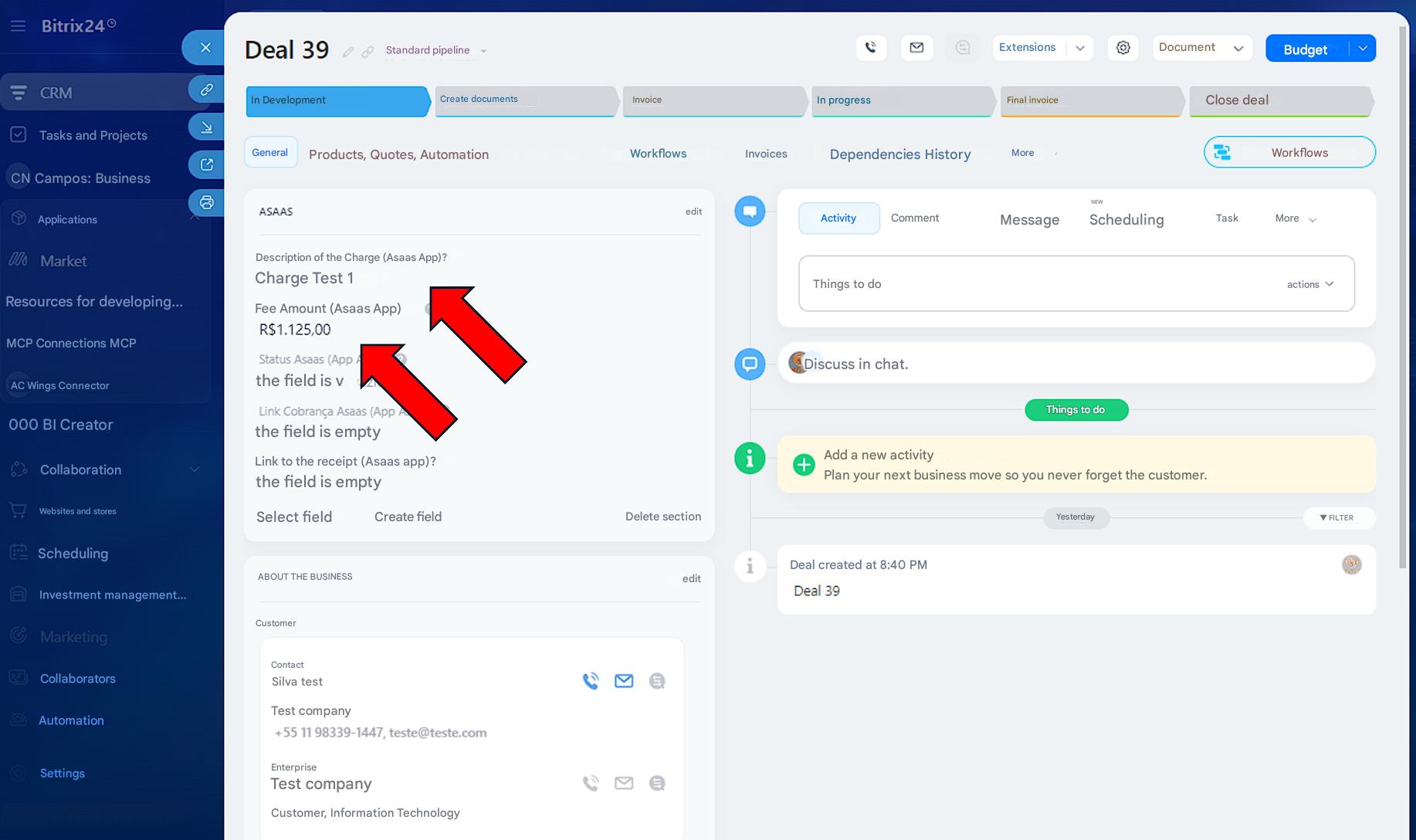The height and width of the screenshot is (840, 1416).
Task: Click the email envelope icon in header
Action: (916, 48)
